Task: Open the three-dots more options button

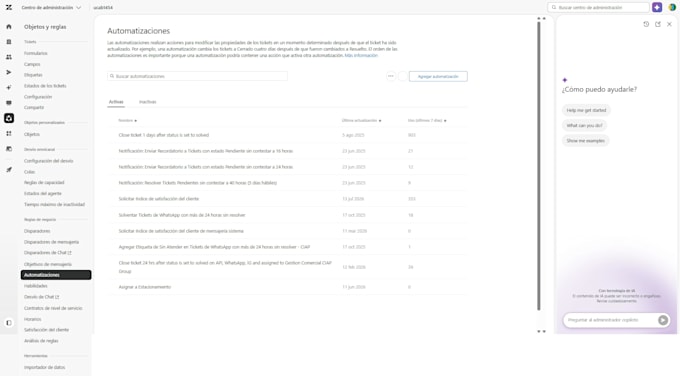Action: tap(391, 76)
